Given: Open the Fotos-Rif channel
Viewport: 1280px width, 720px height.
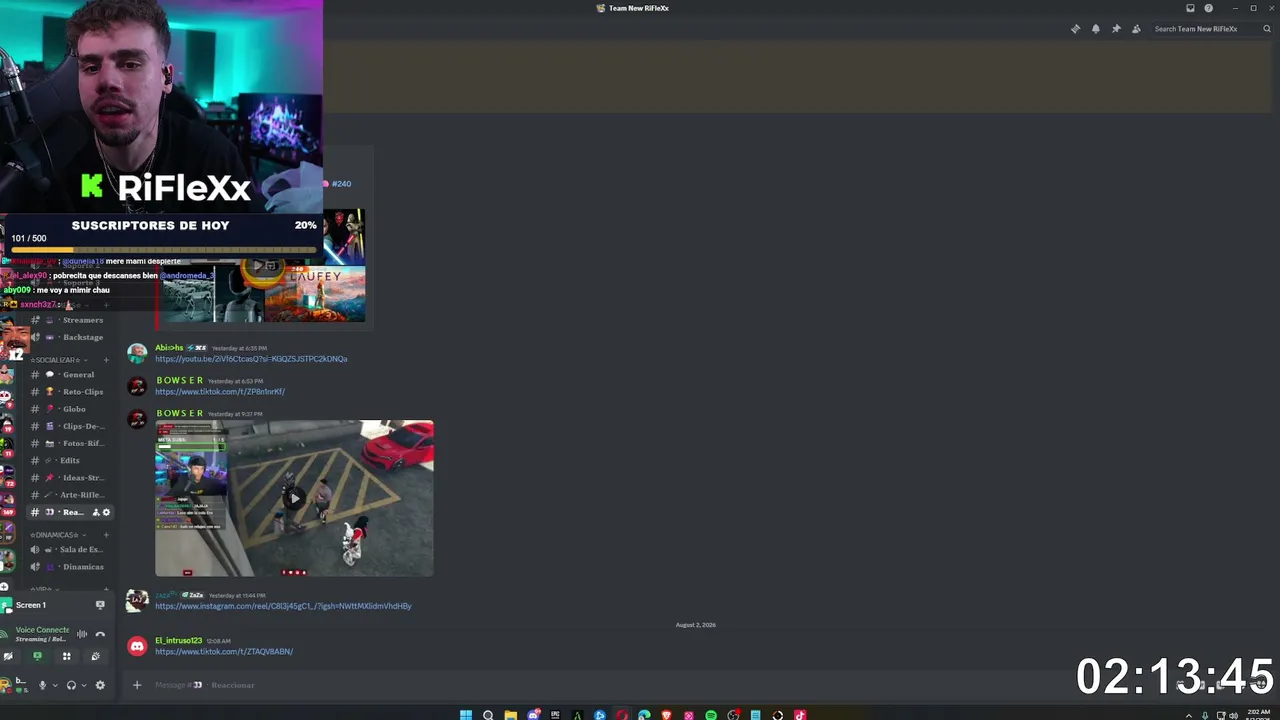Looking at the screenshot, I should 70,443.
